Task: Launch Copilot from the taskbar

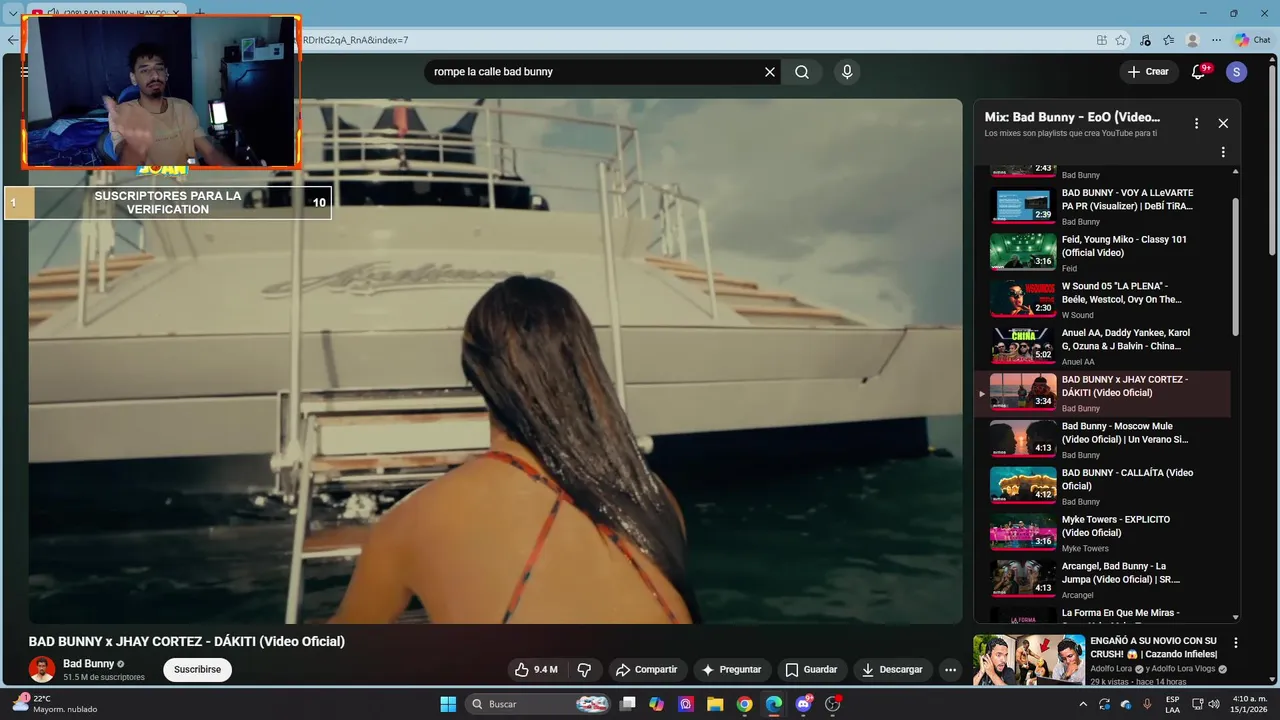Action: pyautogui.click(x=656, y=704)
